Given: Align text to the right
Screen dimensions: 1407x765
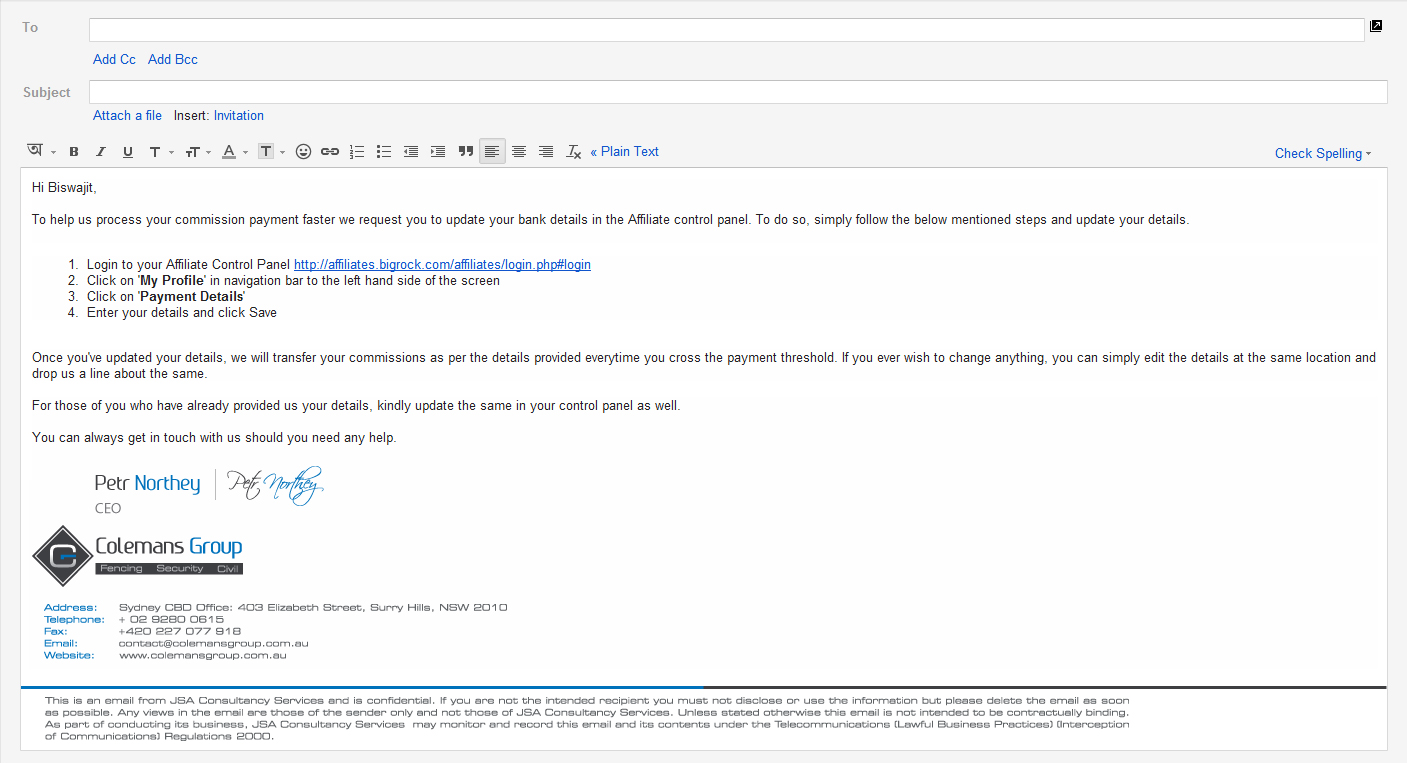Looking at the screenshot, I should pyautogui.click(x=546, y=152).
